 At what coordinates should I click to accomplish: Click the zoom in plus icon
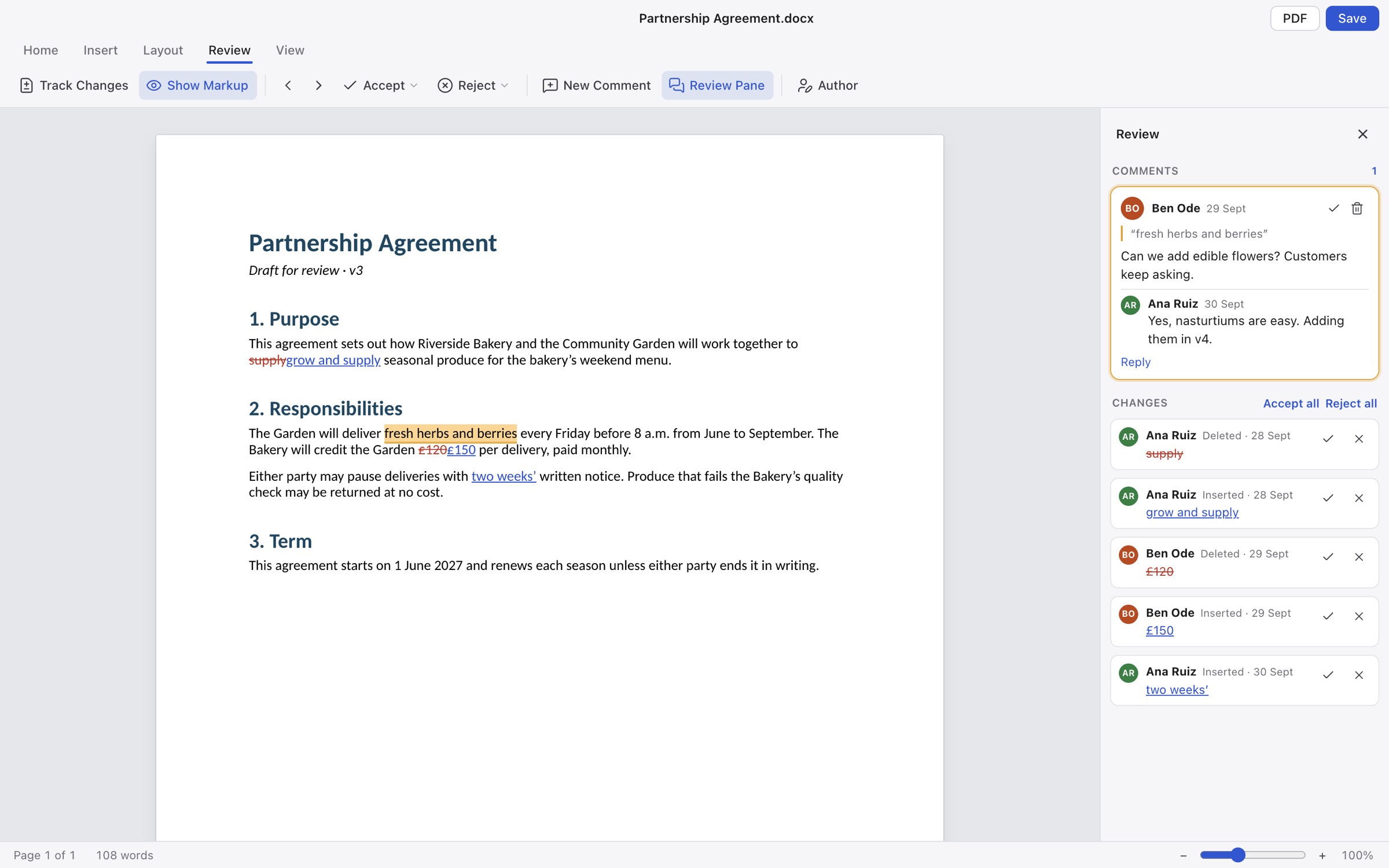[1322, 855]
